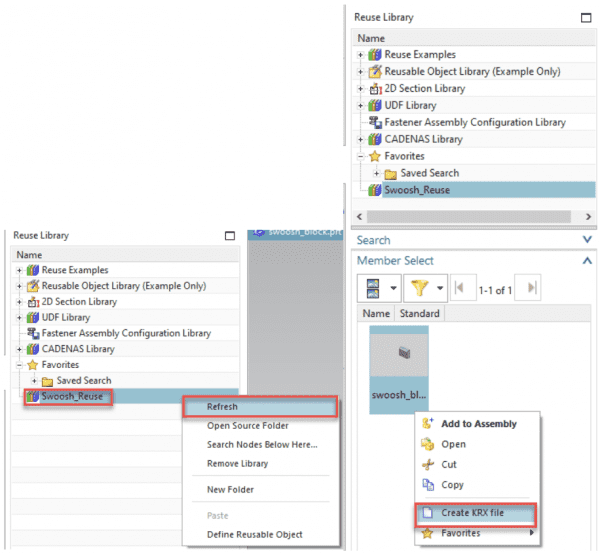Click the Reuse Examples library icon in the left panel
The image size is (600, 554).
[x=33, y=270]
